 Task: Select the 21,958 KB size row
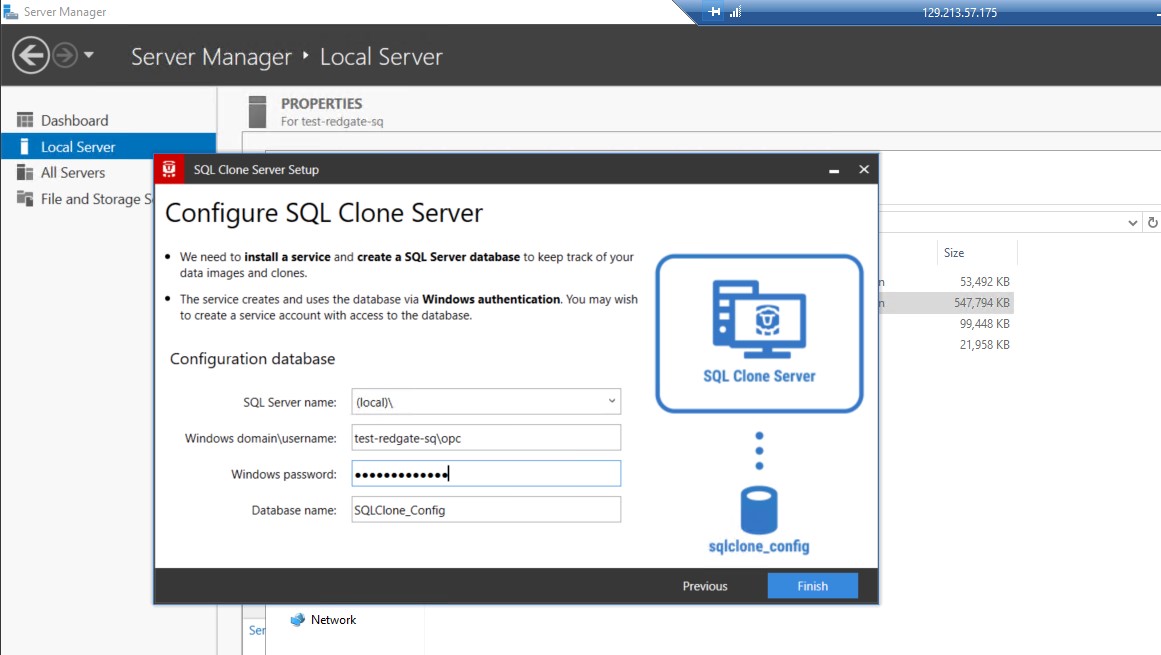click(x=984, y=344)
